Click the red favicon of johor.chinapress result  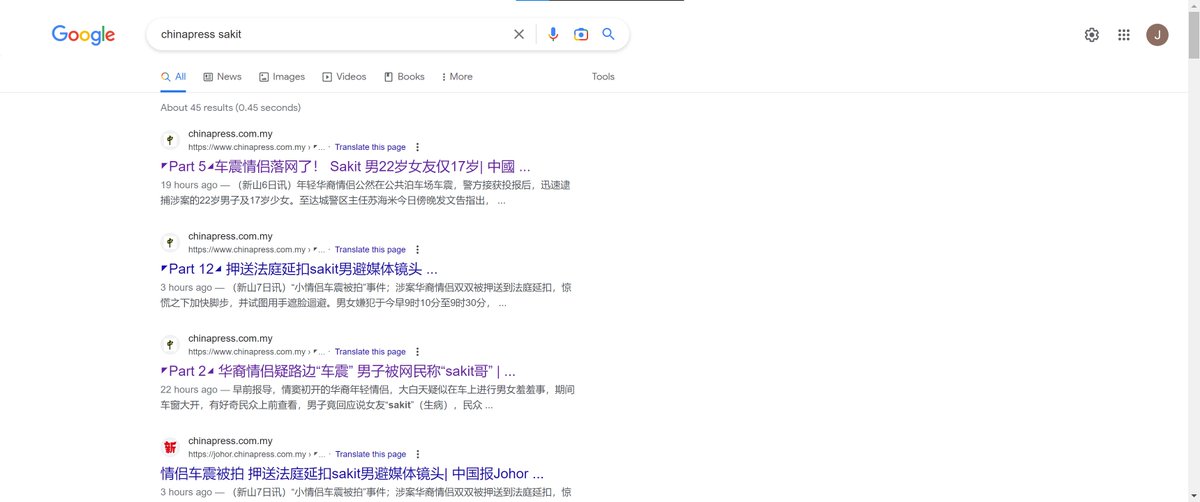pyautogui.click(x=171, y=447)
